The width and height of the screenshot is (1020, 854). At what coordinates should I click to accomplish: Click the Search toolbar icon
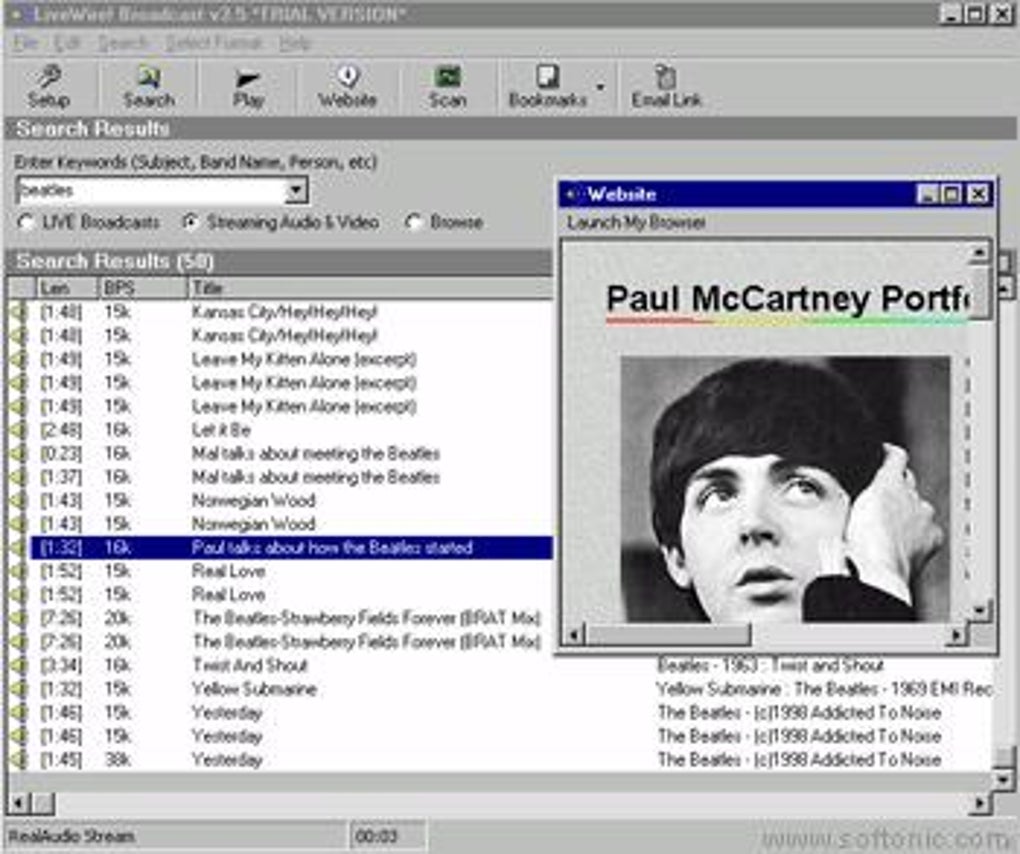148,86
